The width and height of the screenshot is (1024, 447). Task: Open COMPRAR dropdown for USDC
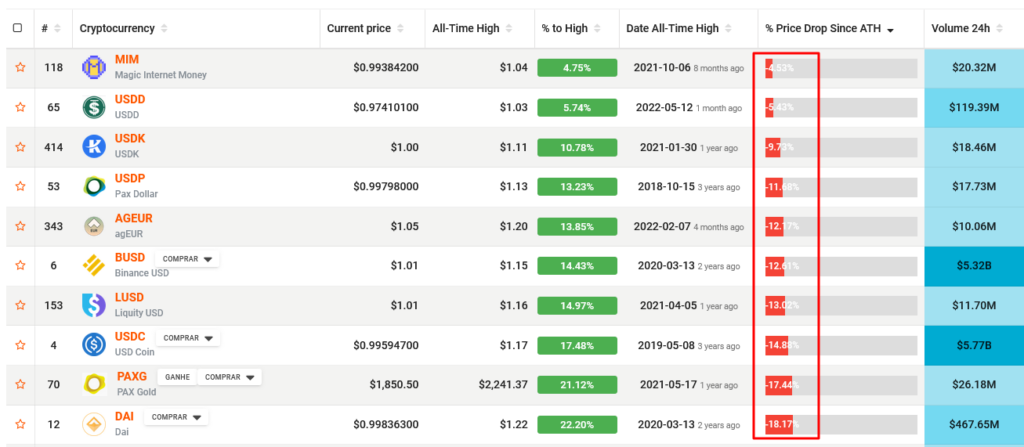tap(188, 338)
